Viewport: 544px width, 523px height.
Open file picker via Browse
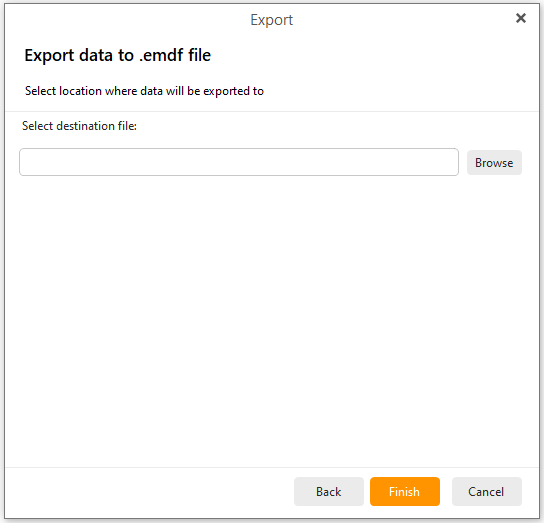coord(494,162)
